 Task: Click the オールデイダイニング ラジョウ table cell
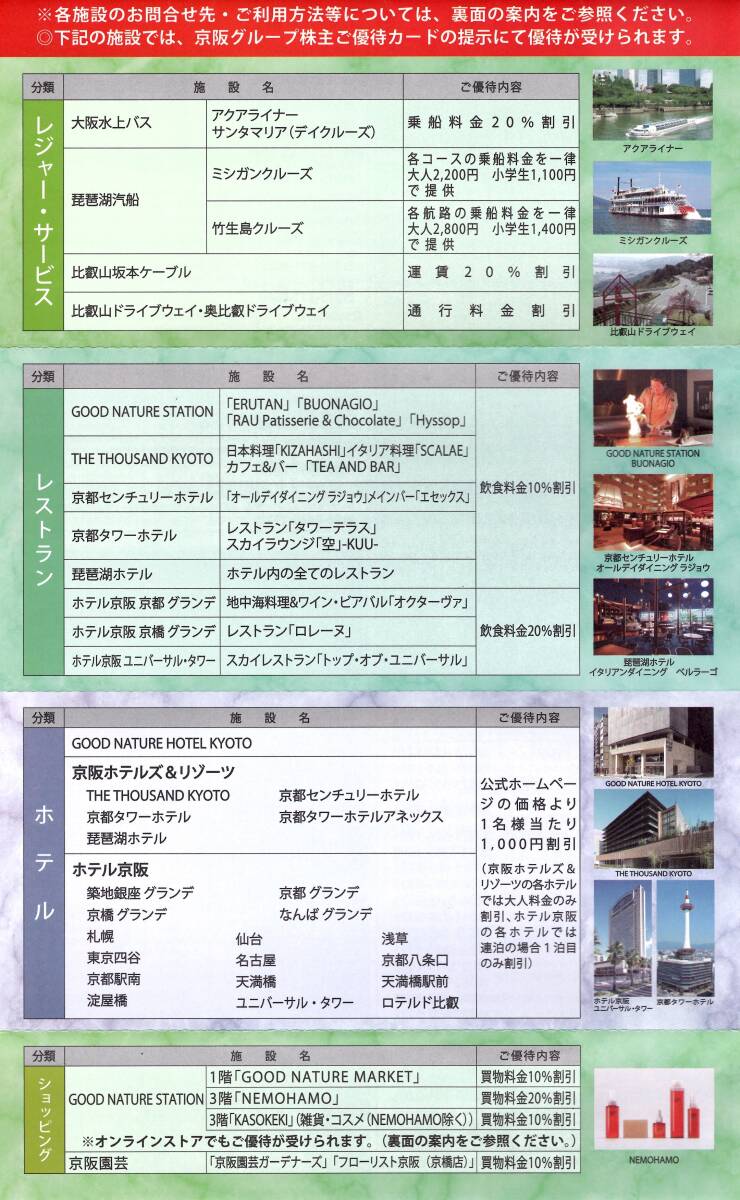348,497
